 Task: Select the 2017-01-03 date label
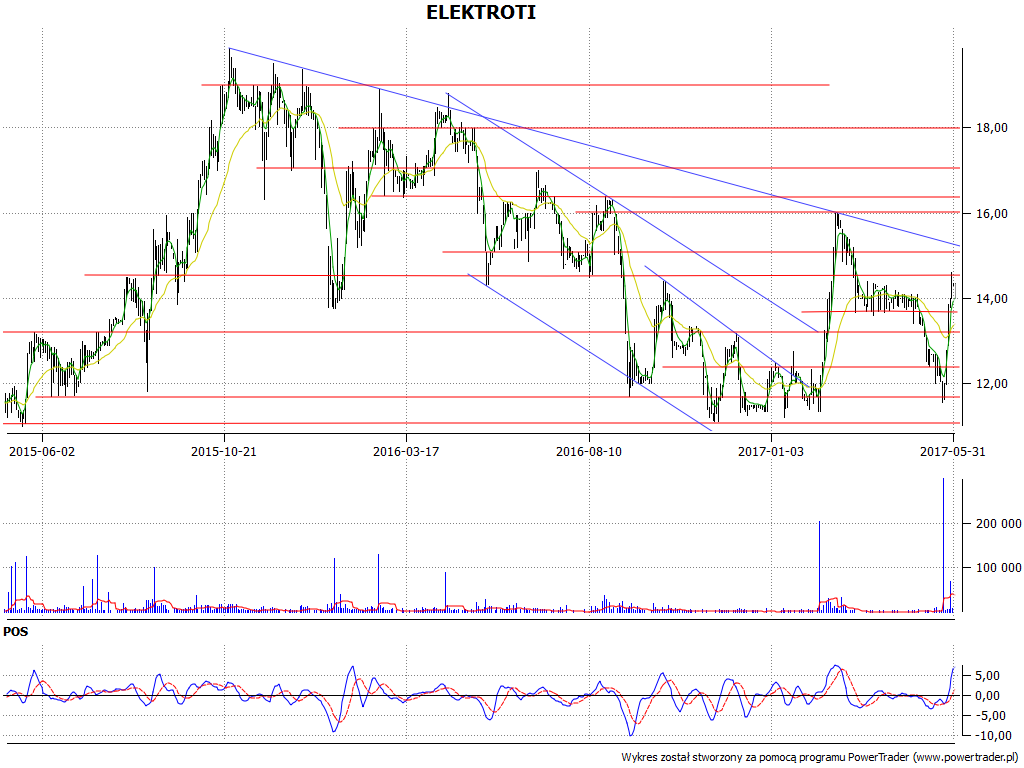[x=771, y=452]
